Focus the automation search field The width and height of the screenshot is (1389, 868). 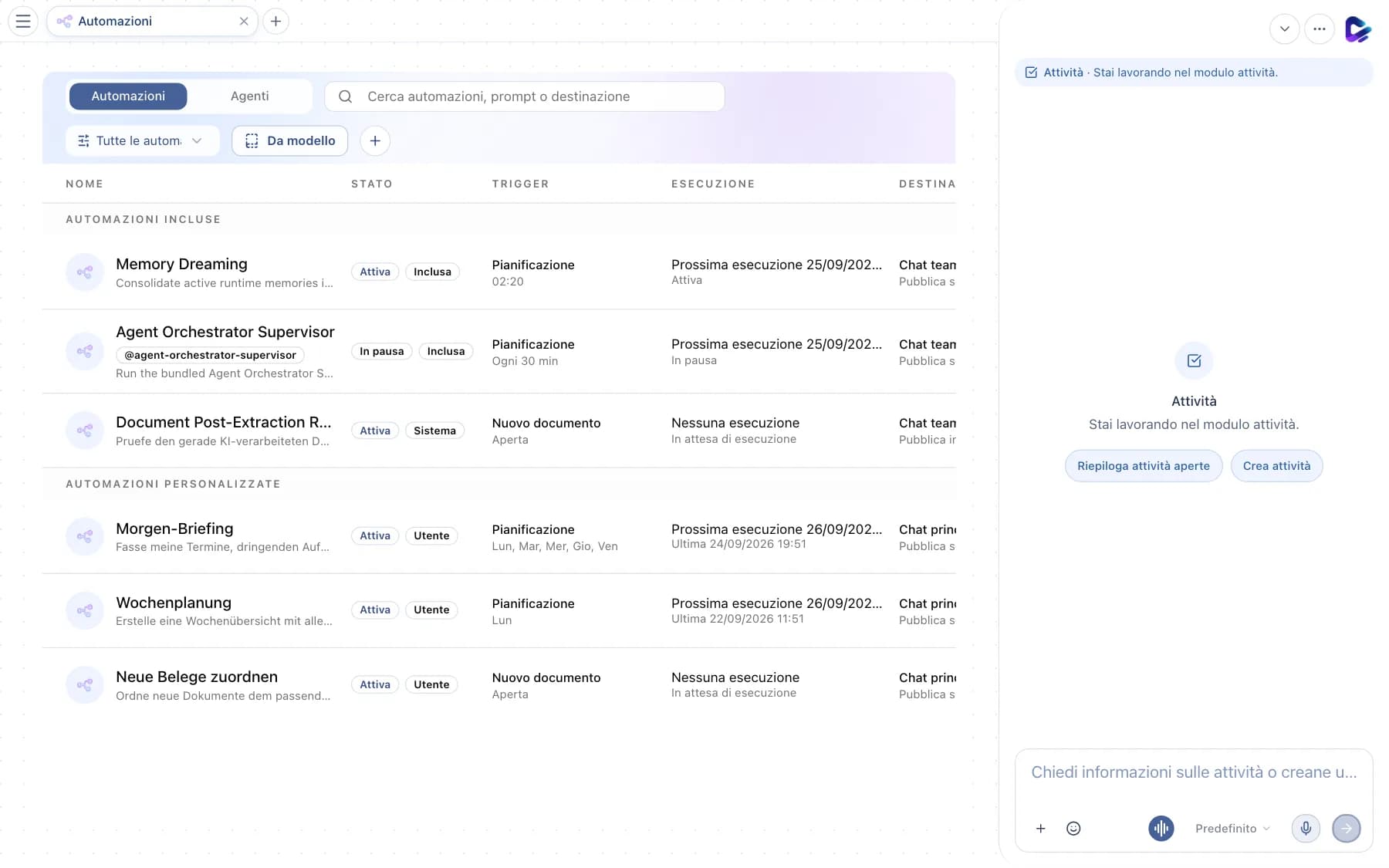(524, 96)
